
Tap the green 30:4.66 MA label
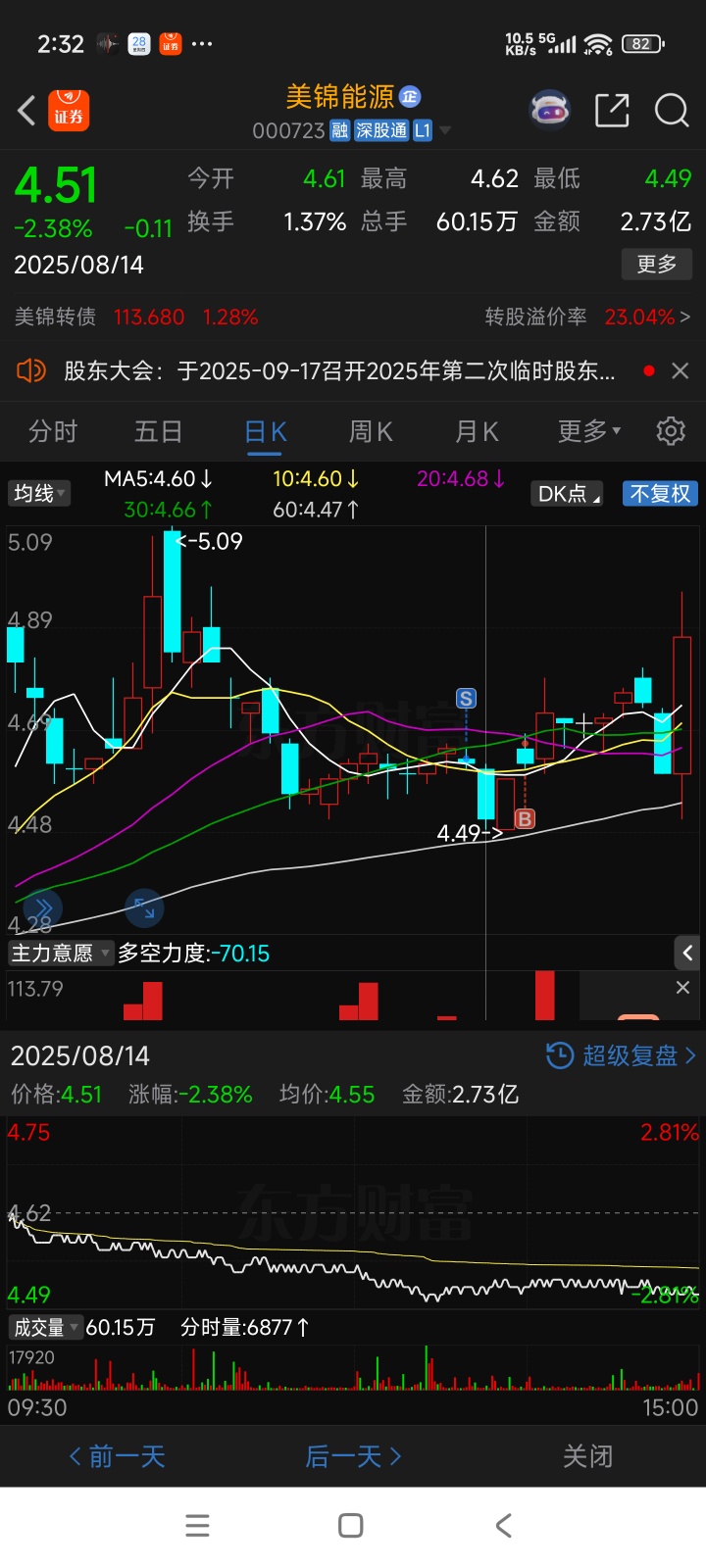168,510
